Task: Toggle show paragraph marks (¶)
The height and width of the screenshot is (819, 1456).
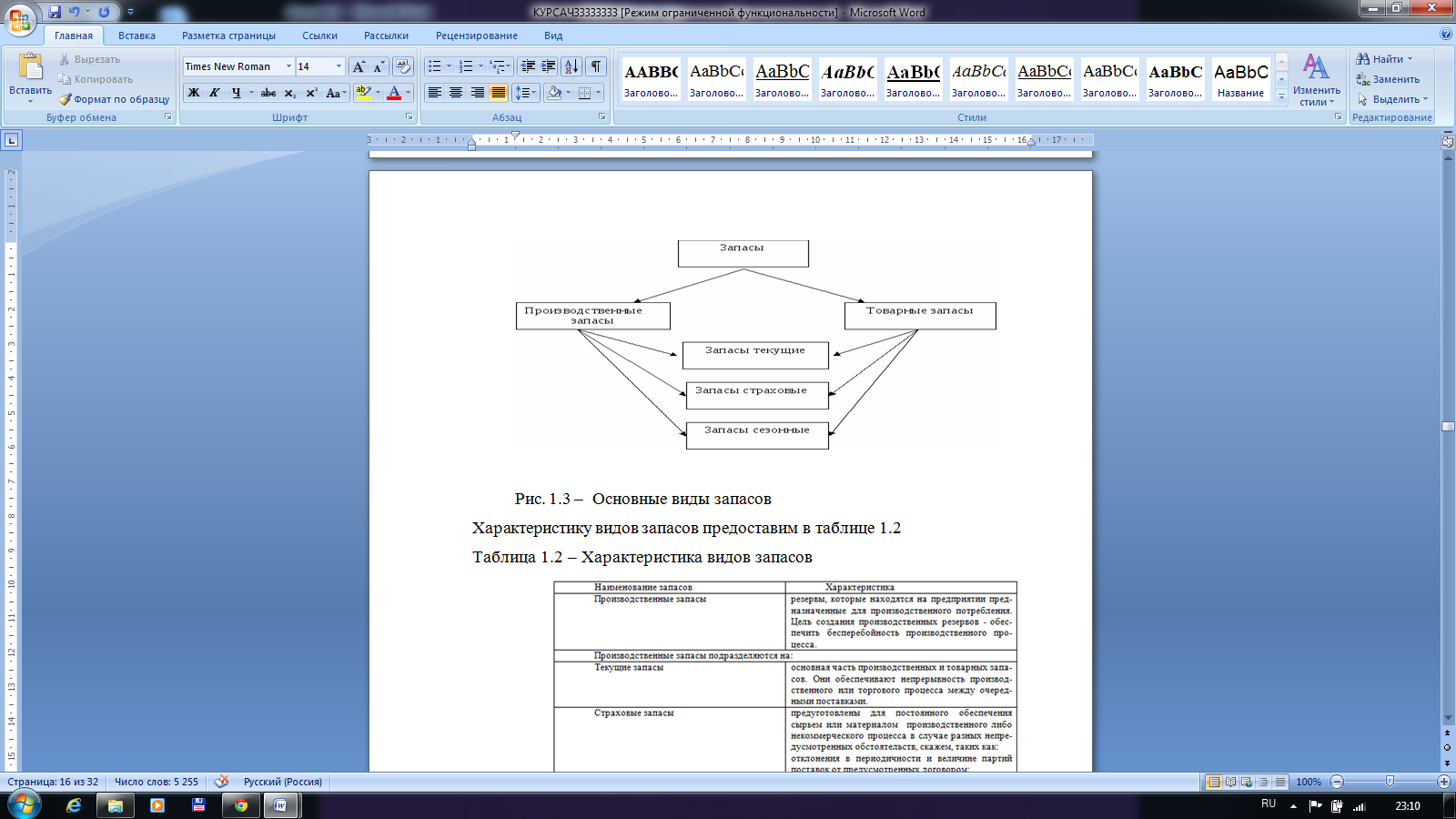Action: [x=596, y=66]
